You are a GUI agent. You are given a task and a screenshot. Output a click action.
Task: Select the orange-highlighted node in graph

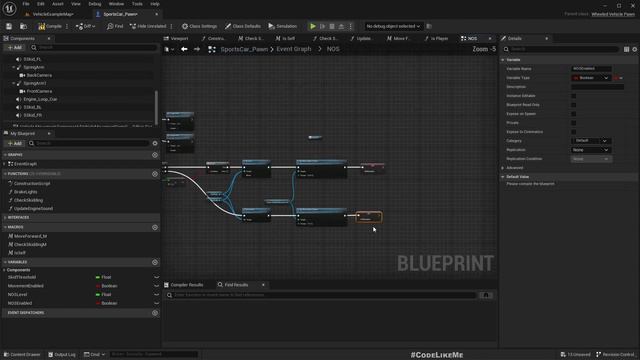tap(369, 217)
